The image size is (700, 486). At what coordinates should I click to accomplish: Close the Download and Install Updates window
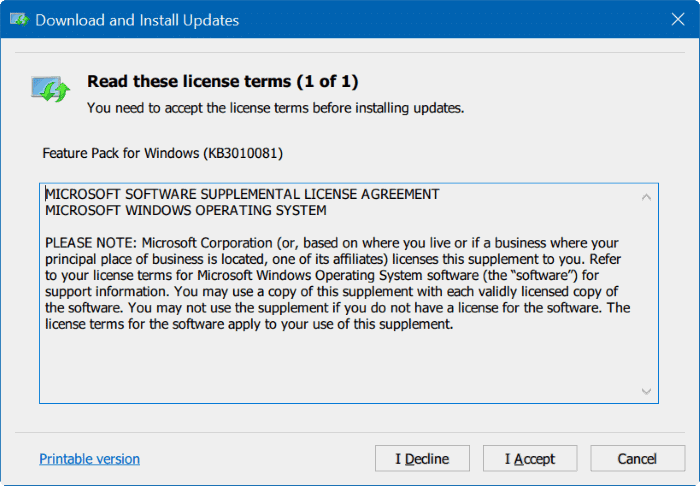678,19
